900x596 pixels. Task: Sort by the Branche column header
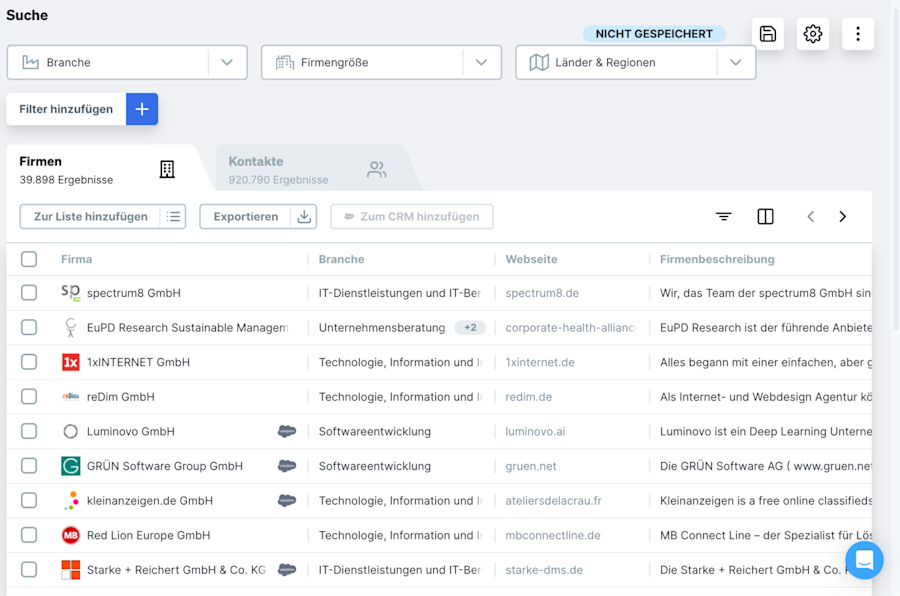tap(342, 259)
